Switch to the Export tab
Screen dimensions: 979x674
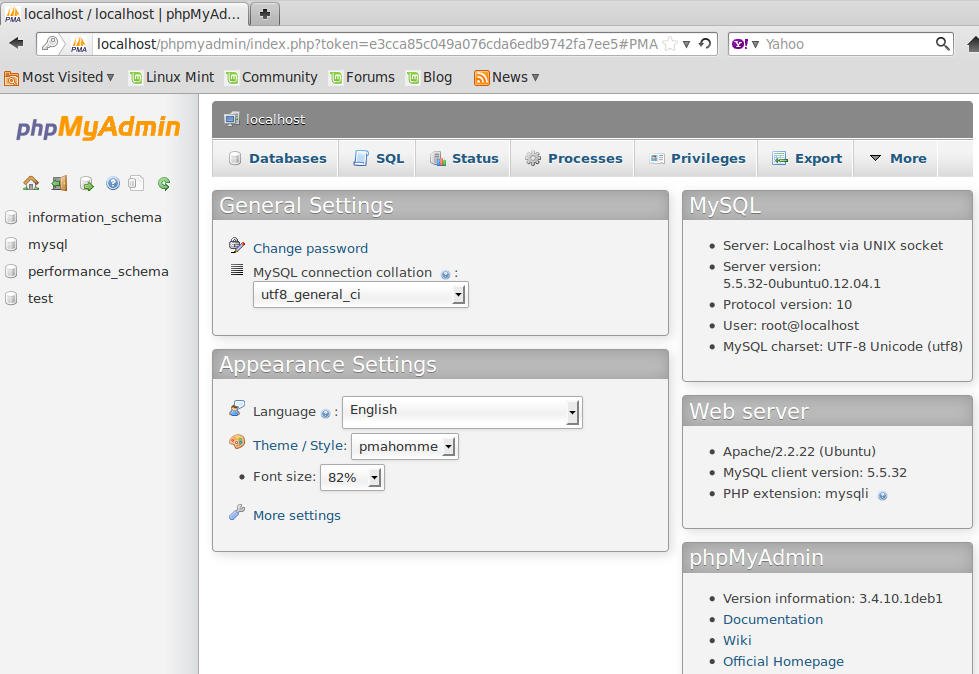(x=807, y=159)
